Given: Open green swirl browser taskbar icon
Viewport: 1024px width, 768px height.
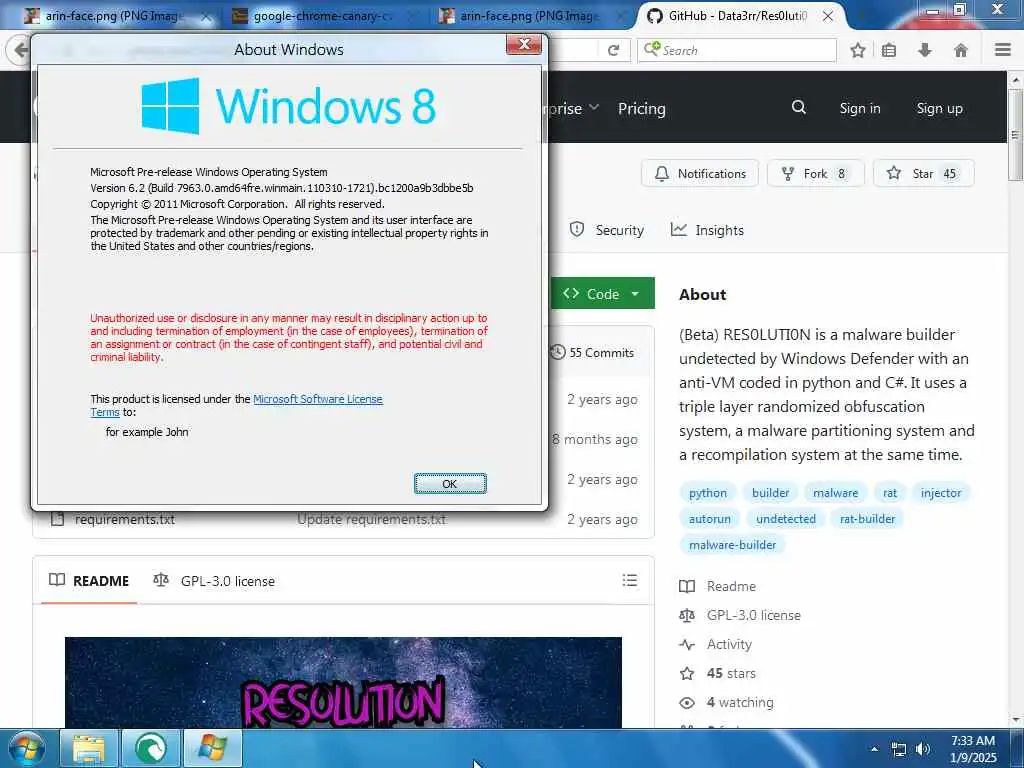Looking at the screenshot, I should (151, 749).
